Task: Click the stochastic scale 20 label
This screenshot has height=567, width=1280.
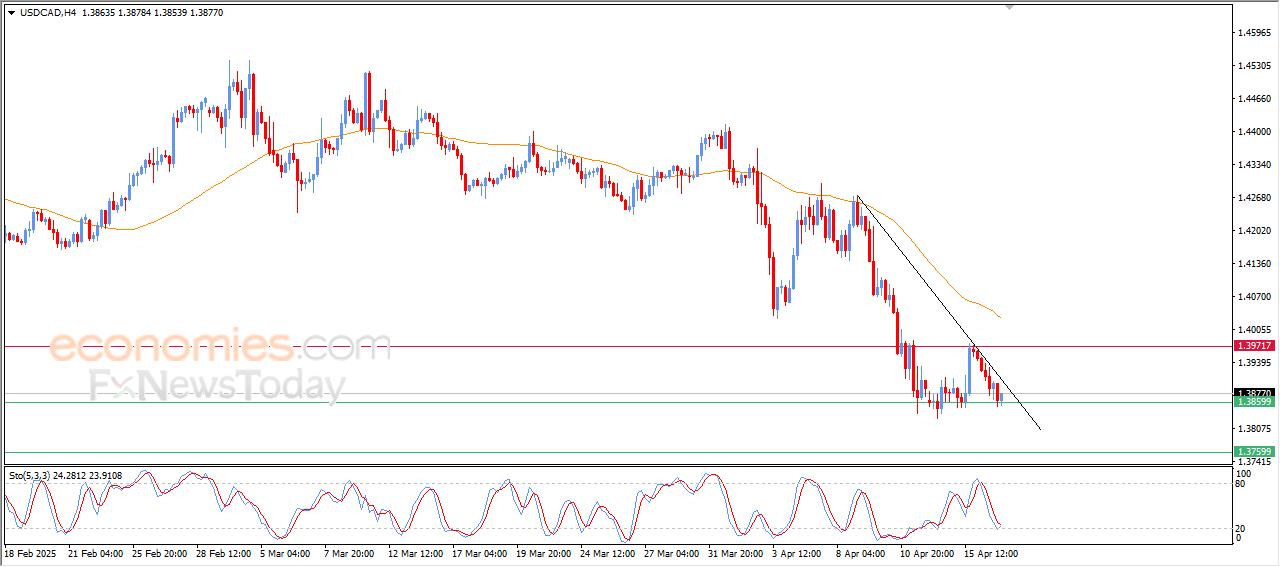Action: point(1241,528)
